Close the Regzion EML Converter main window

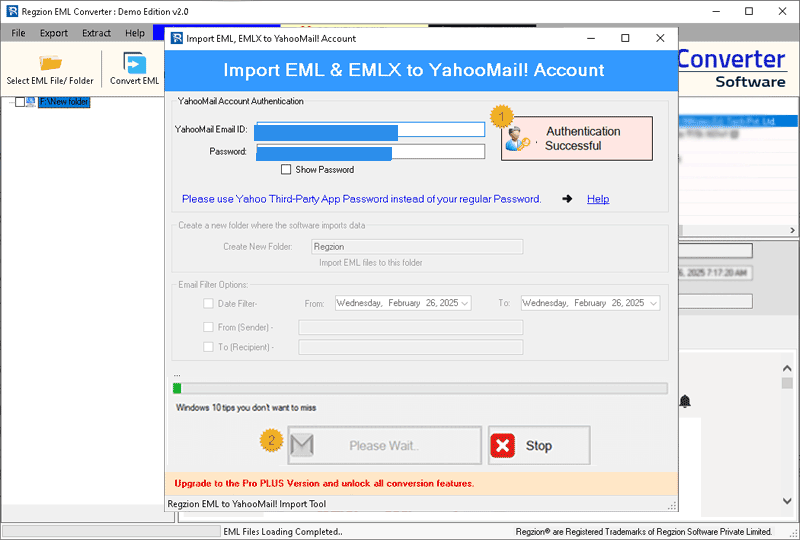[x=782, y=11]
